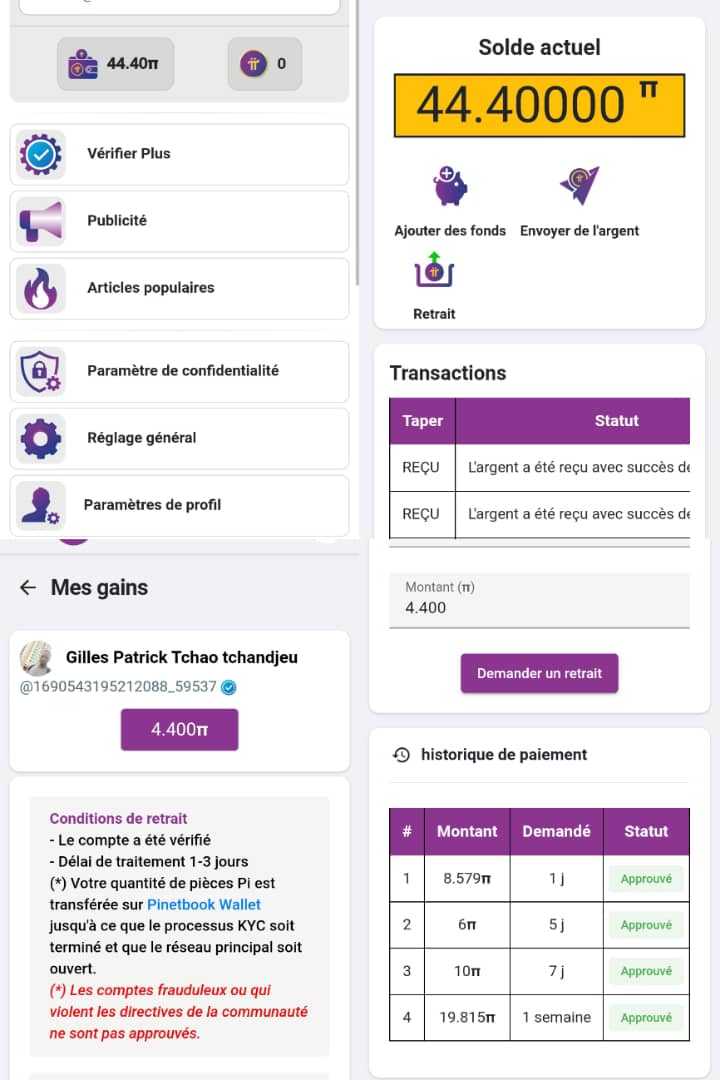Viewport: 720px width, 1080px height.
Task: Tap the historique de paiement clock icon
Action: (402, 755)
